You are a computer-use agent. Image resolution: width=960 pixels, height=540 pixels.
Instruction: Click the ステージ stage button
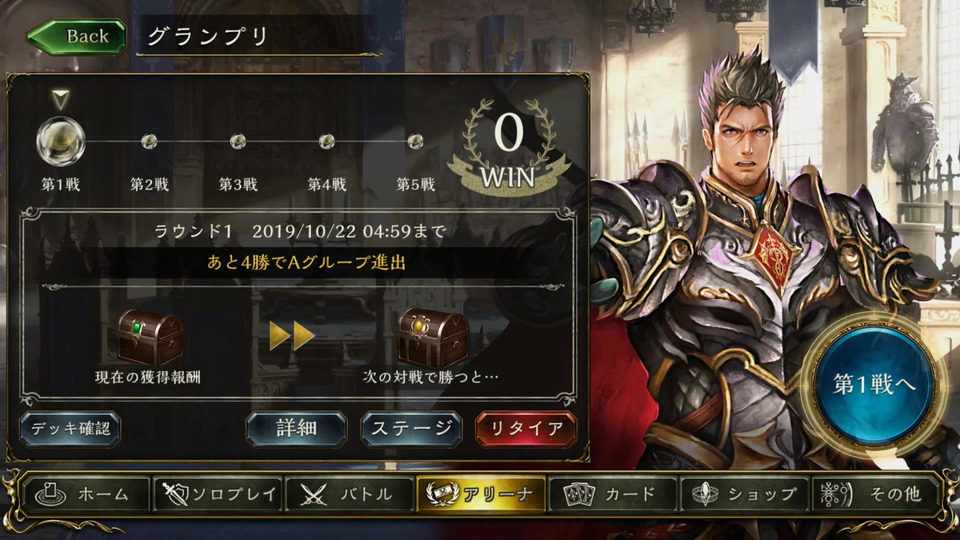tap(411, 429)
